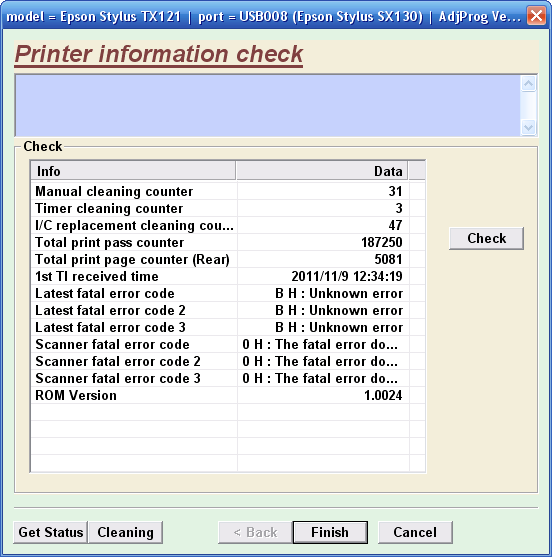
Task: Select the Total print pass counter row
Action: pos(228,242)
